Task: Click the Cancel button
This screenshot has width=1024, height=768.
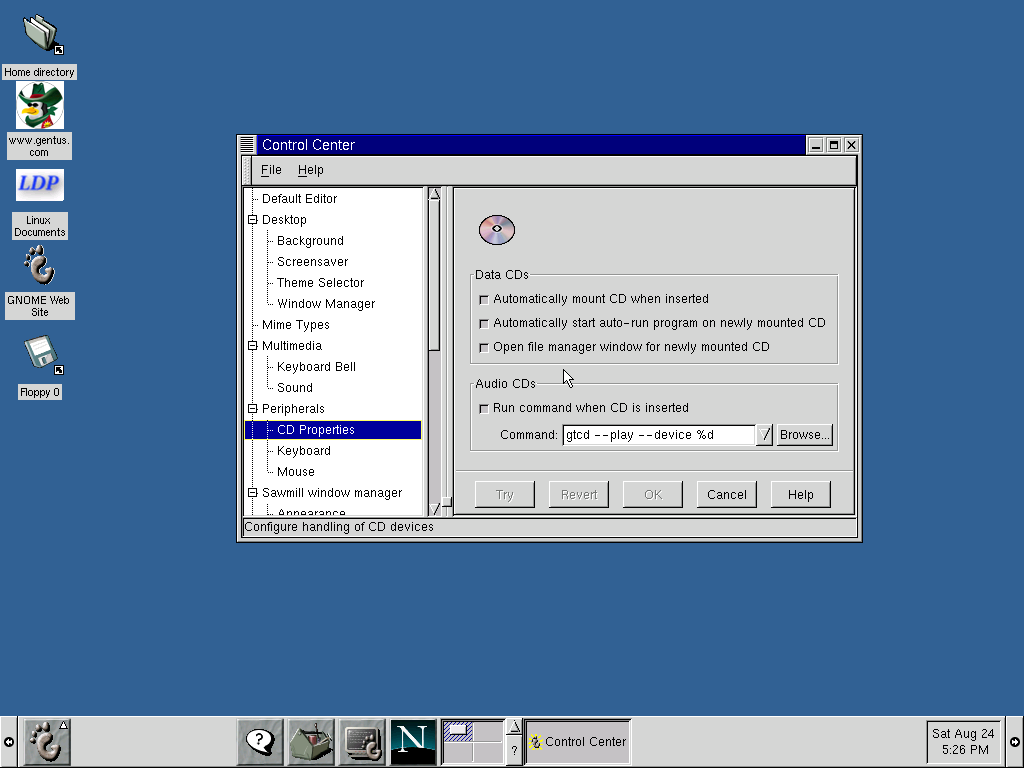Action: pos(726,494)
